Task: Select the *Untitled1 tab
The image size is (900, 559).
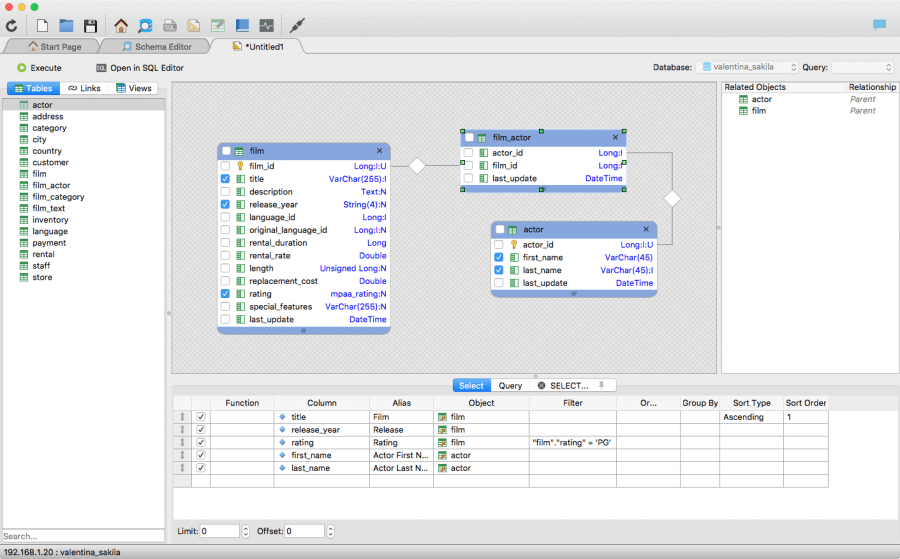Action: pyautogui.click(x=258, y=46)
